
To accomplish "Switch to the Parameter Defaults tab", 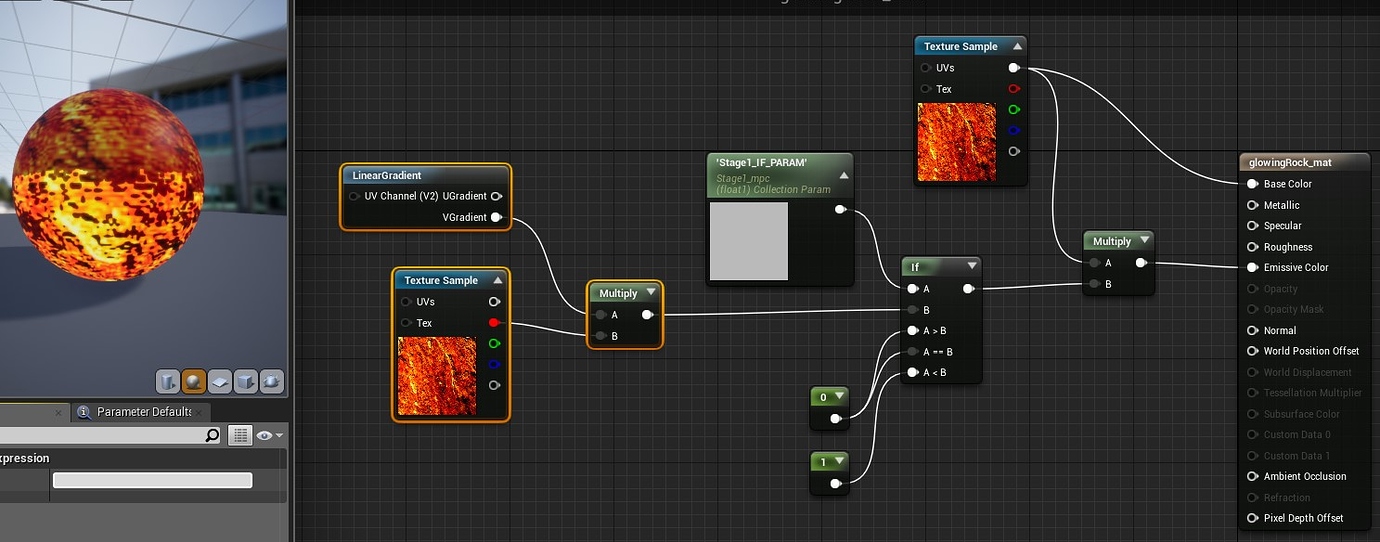I will click(144, 412).
